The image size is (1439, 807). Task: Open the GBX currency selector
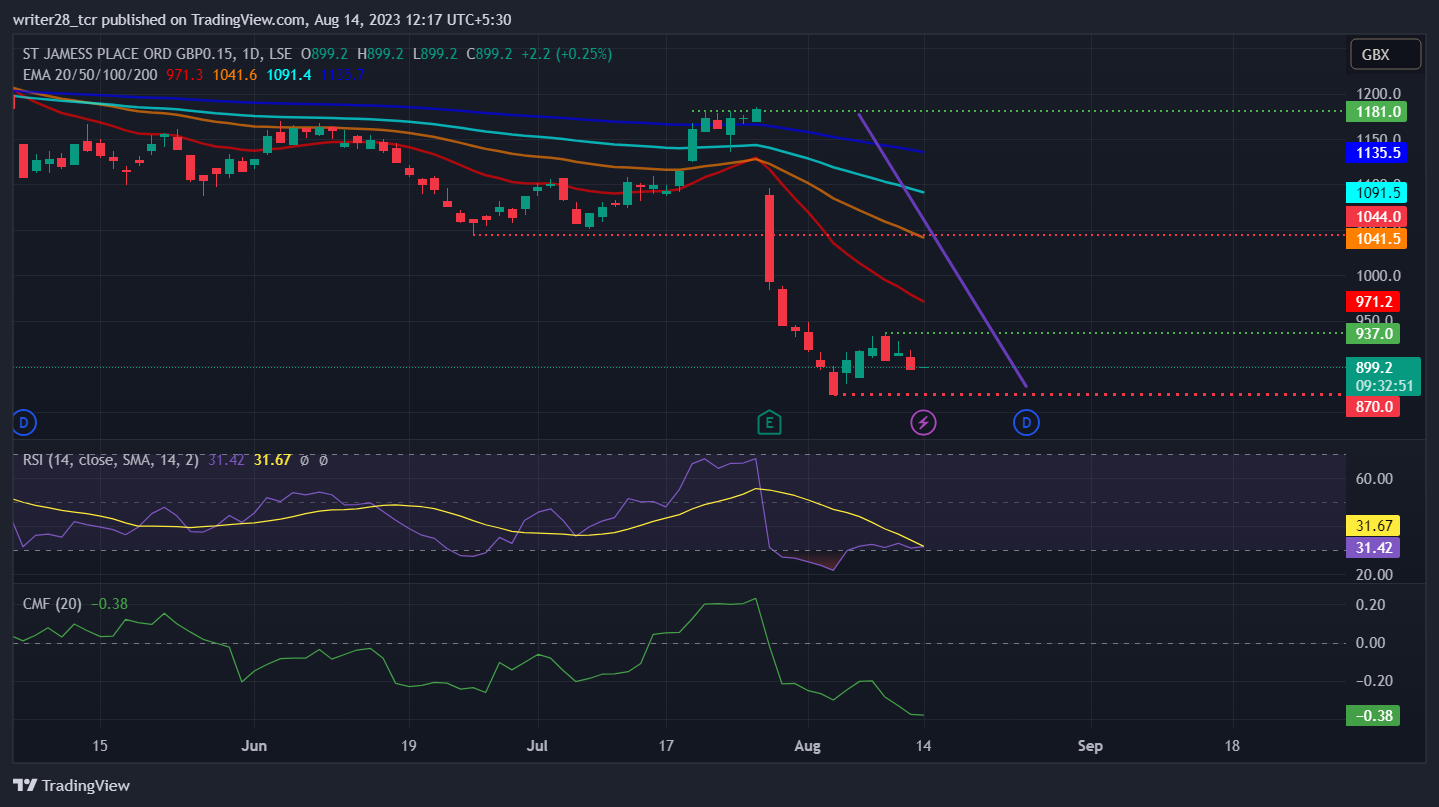[1385, 55]
